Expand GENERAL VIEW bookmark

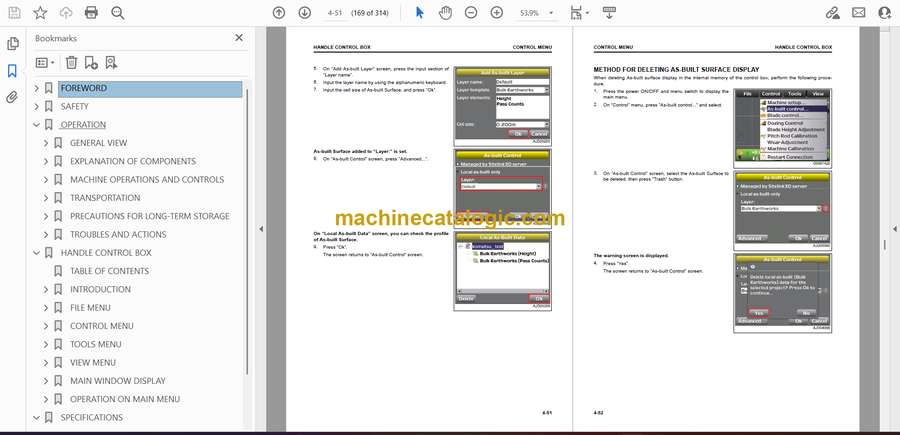(46, 143)
